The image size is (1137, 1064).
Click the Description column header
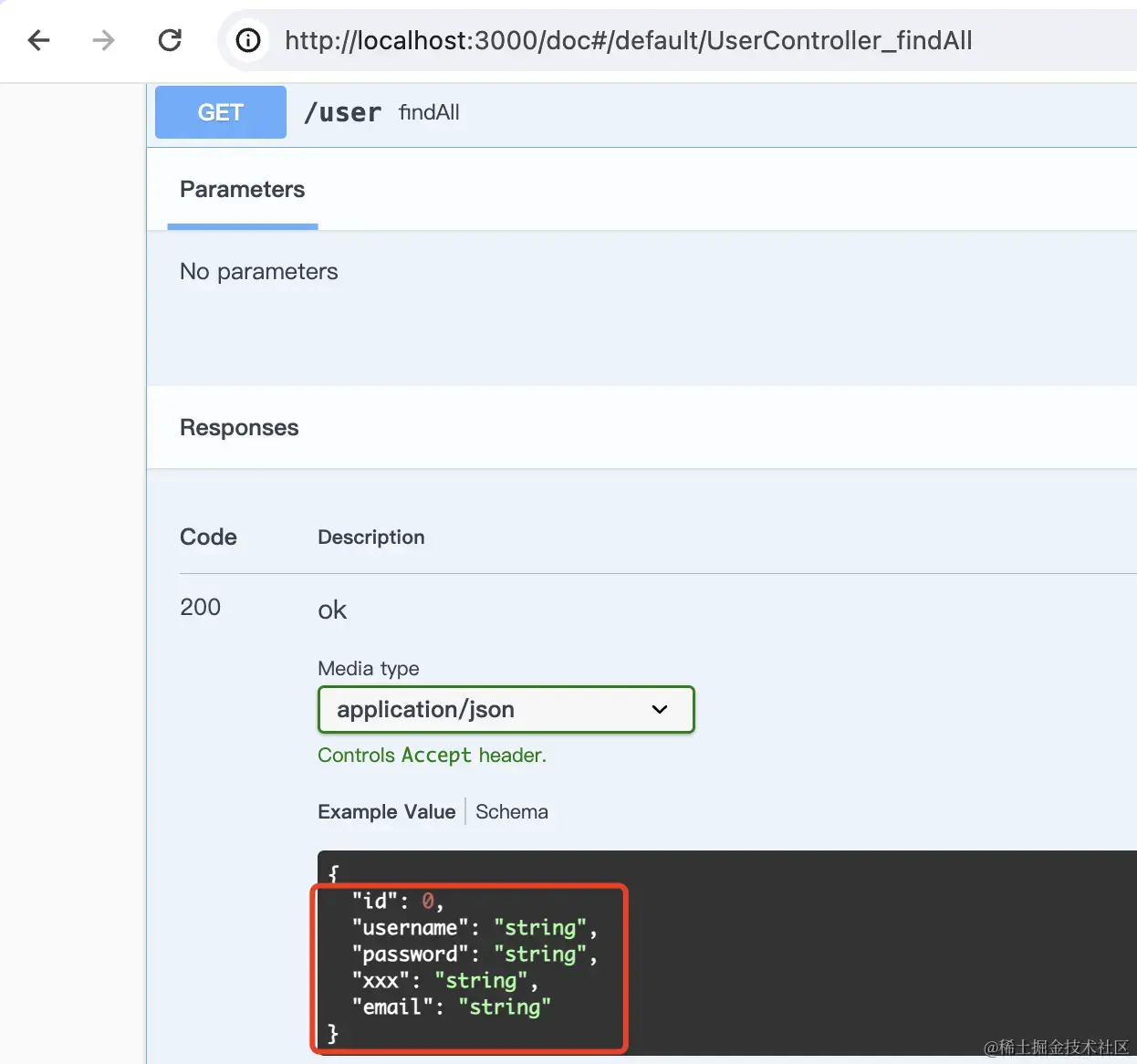(371, 537)
